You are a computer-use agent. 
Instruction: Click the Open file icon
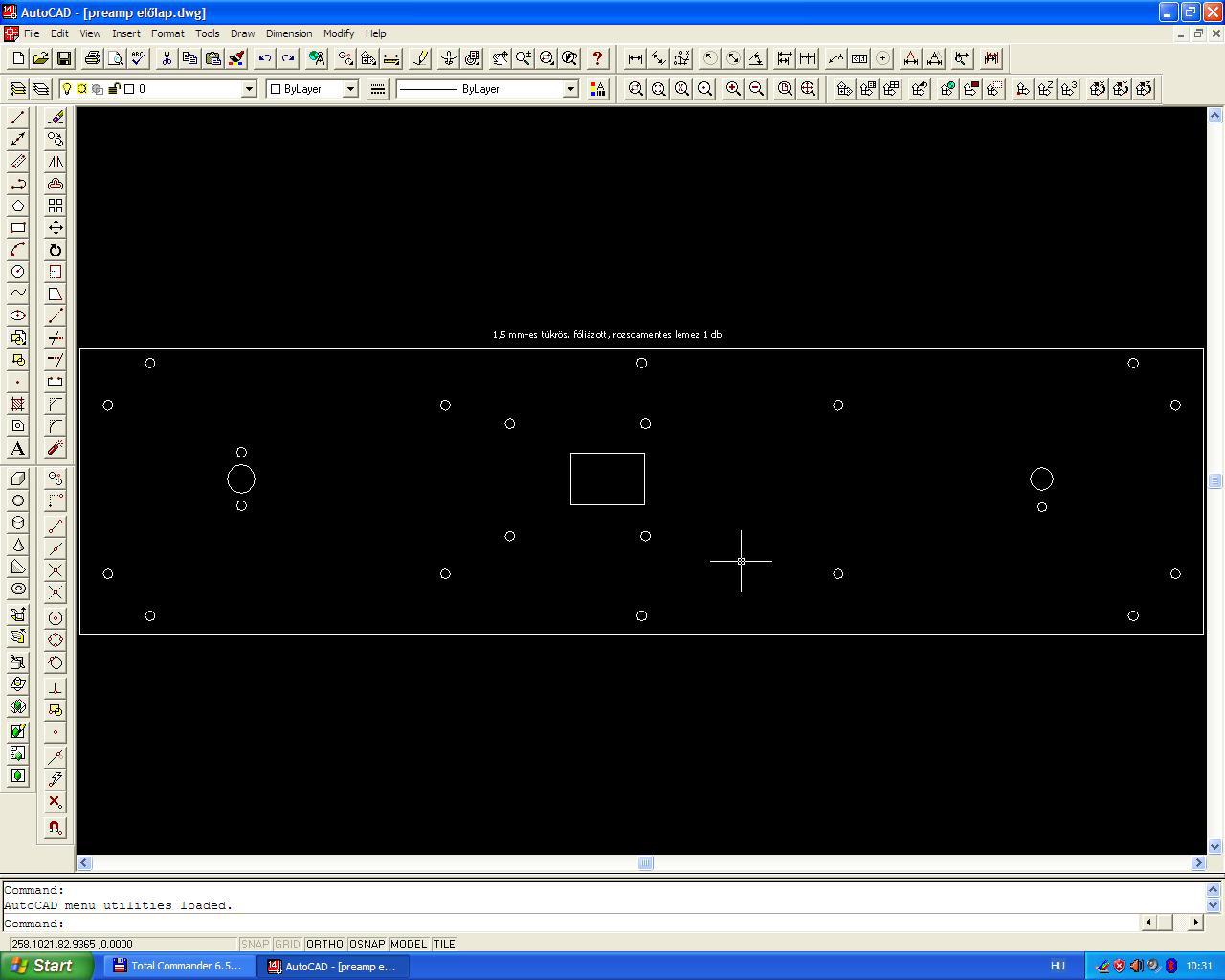tap(41, 58)
